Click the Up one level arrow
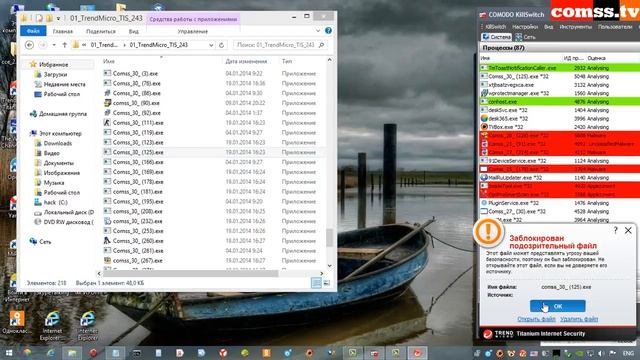640x360 pixels. coord(64,45)
